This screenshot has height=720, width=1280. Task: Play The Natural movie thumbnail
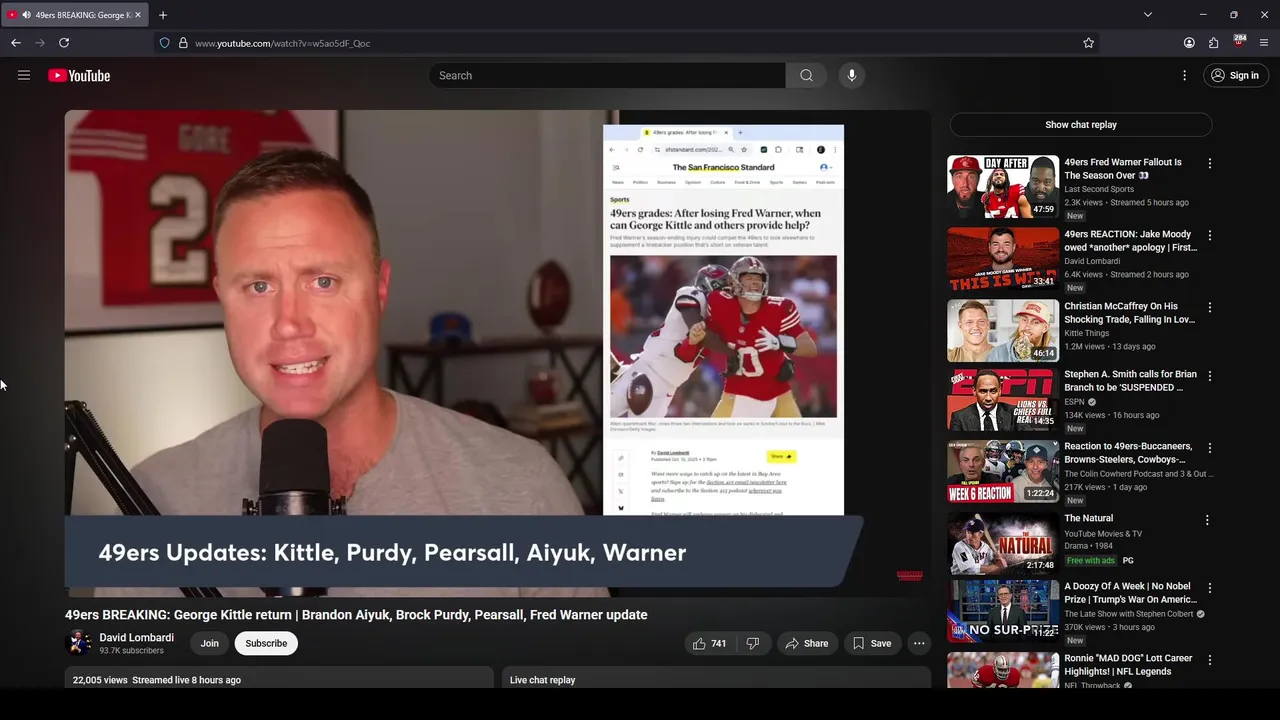click(1003, 543)
